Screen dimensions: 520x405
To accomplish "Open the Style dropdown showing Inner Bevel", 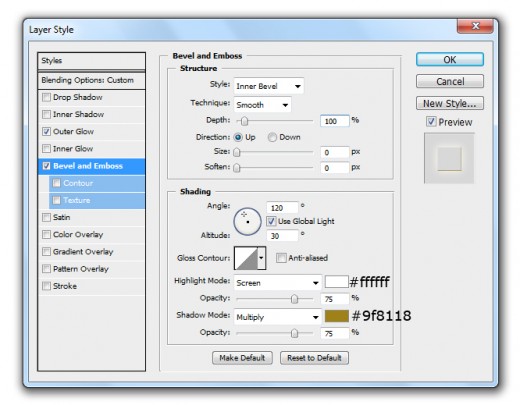I will [x=269, y=86].
